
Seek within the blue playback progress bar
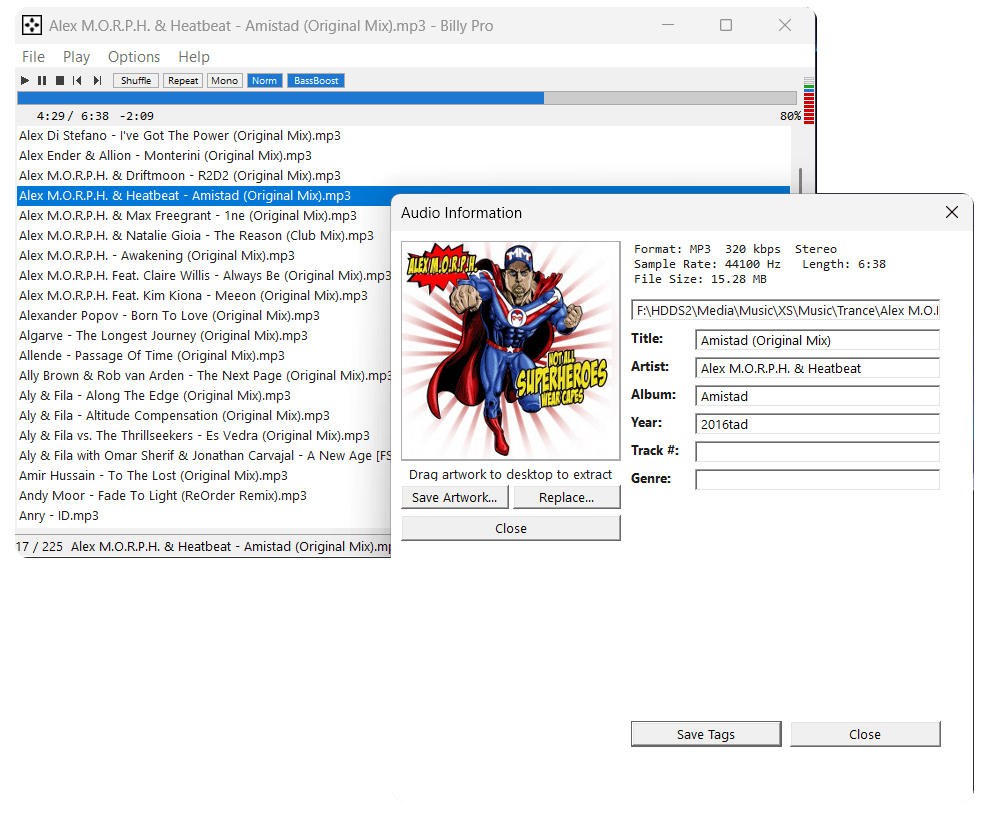point(280,98)
